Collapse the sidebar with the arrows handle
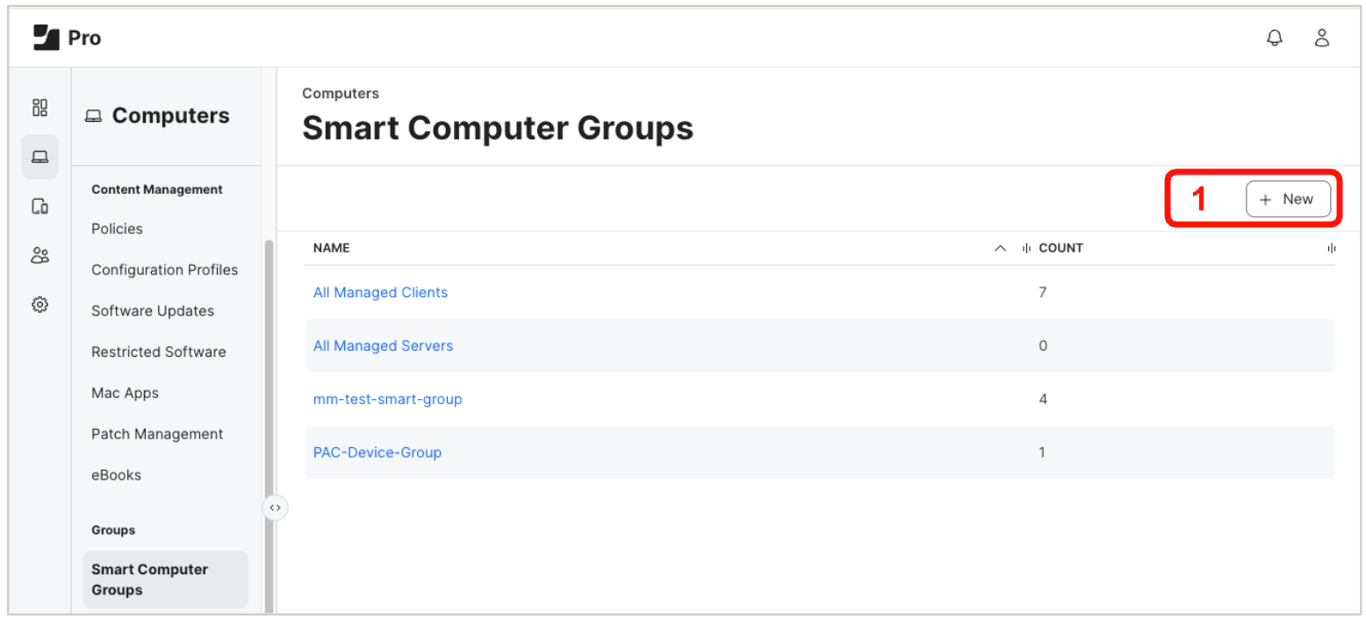This screenshot has width=1366, height=619. click(x=275, y=508)
